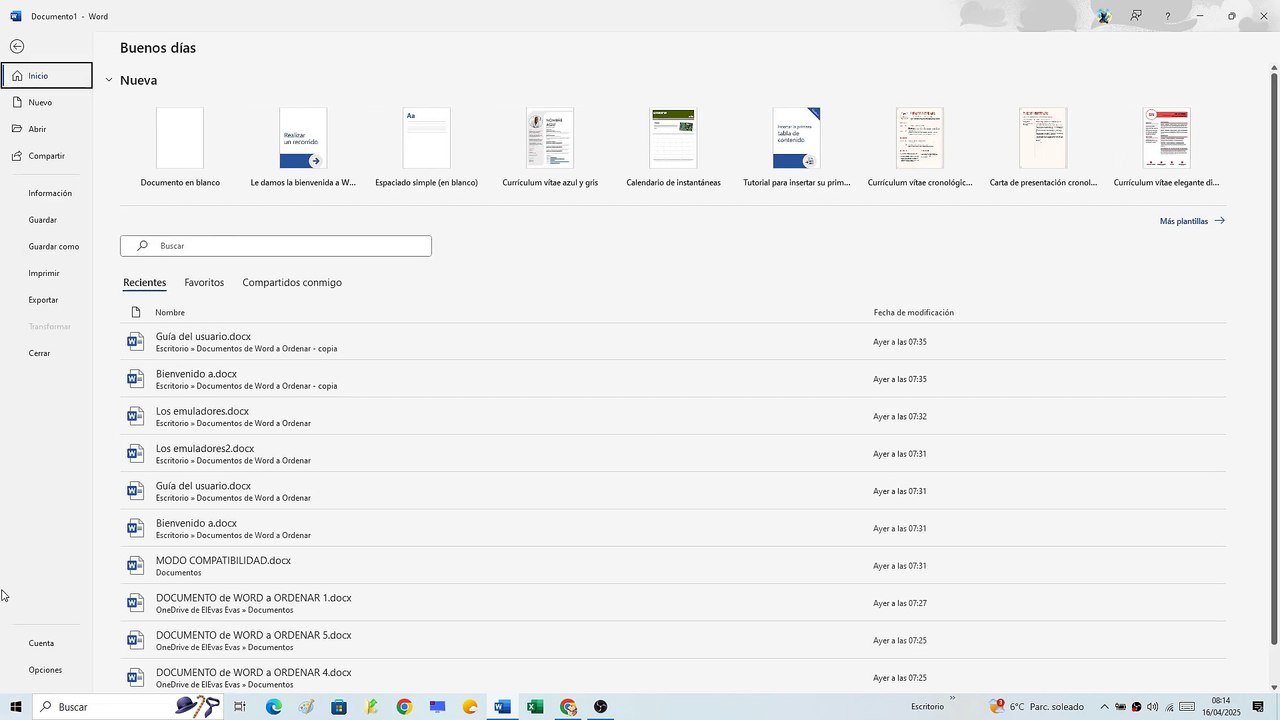1280x720 pixels.
Task: Click Cerrar in the sidebar
Action: (x=40, y=353)
